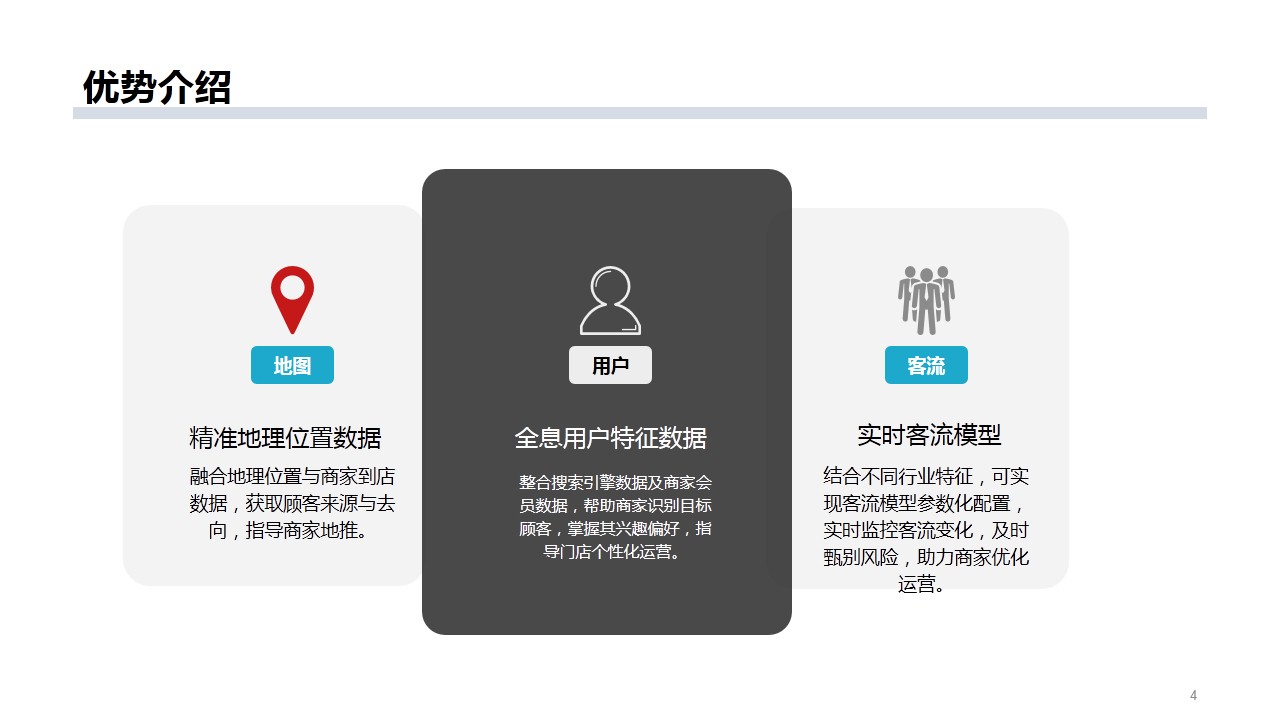Viewport: 1280px width, 720px height.
Task: Select the white 用户 label button
Action: pyautogui.click(x=610, y=365)
